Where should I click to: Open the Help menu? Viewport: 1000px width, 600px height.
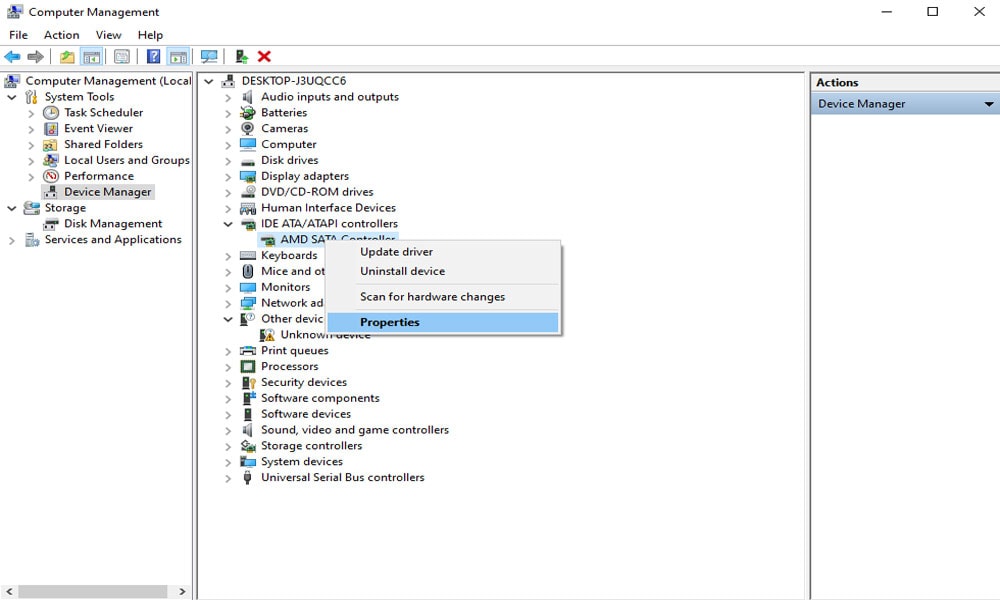151,35
